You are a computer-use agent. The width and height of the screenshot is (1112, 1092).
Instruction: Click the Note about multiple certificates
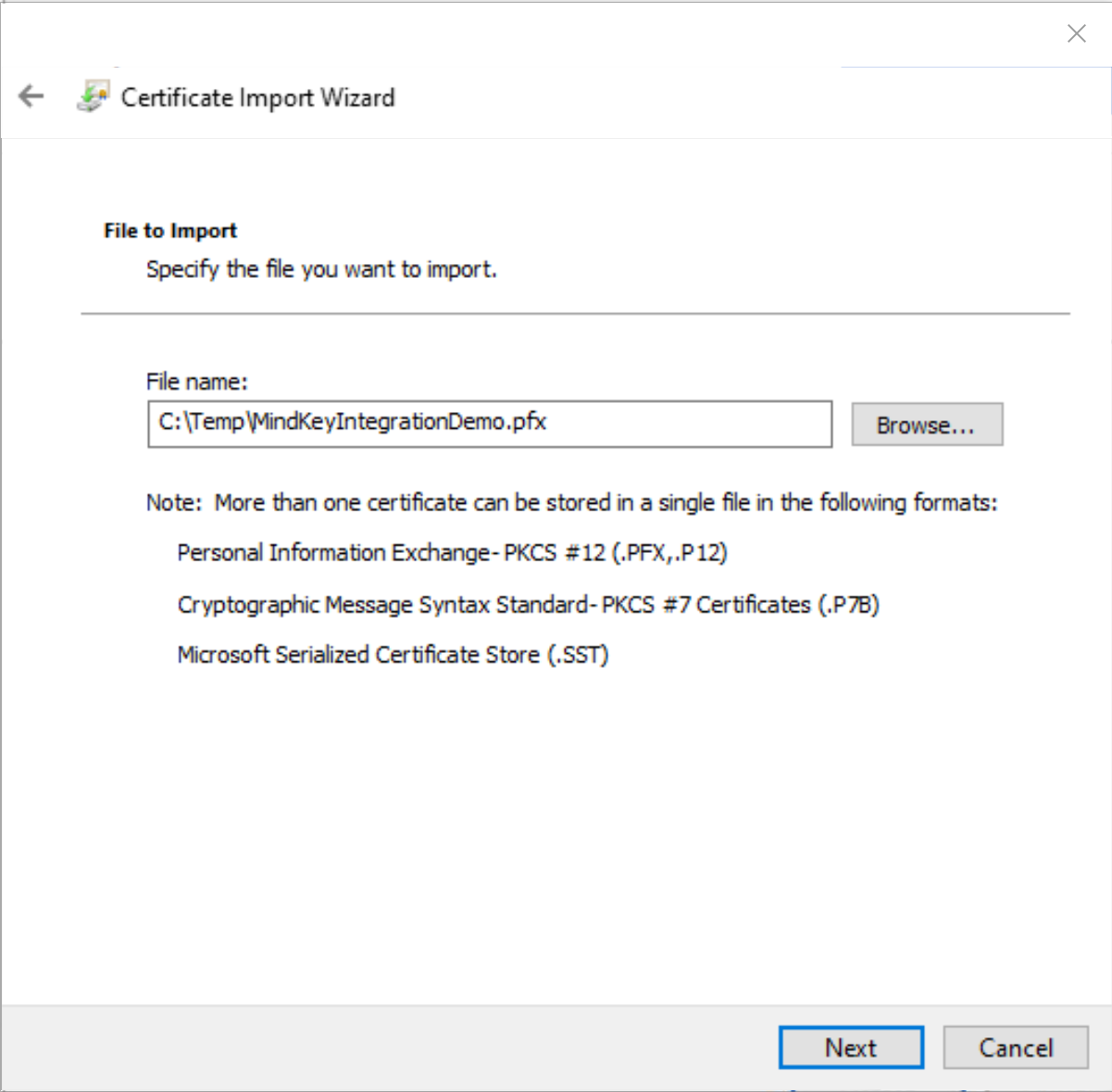[x=571, y=503]
